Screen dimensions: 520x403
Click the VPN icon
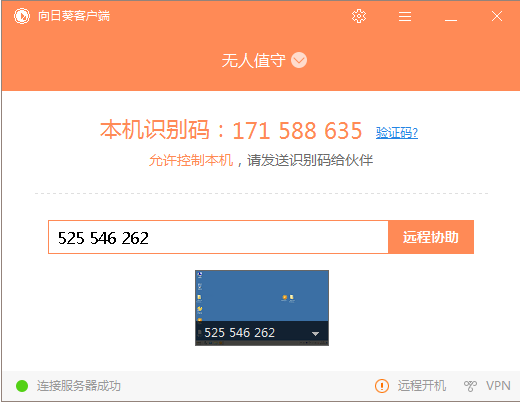(x=470, y=386)
